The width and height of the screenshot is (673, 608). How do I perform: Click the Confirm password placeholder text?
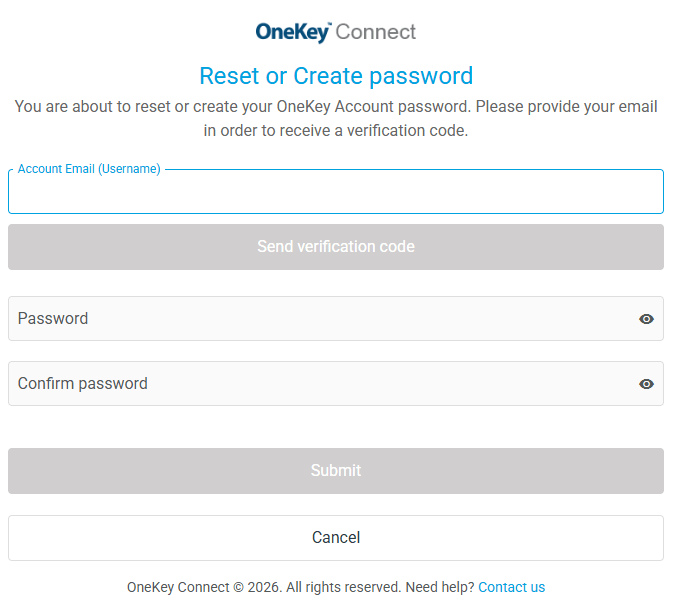pos(82,384)
